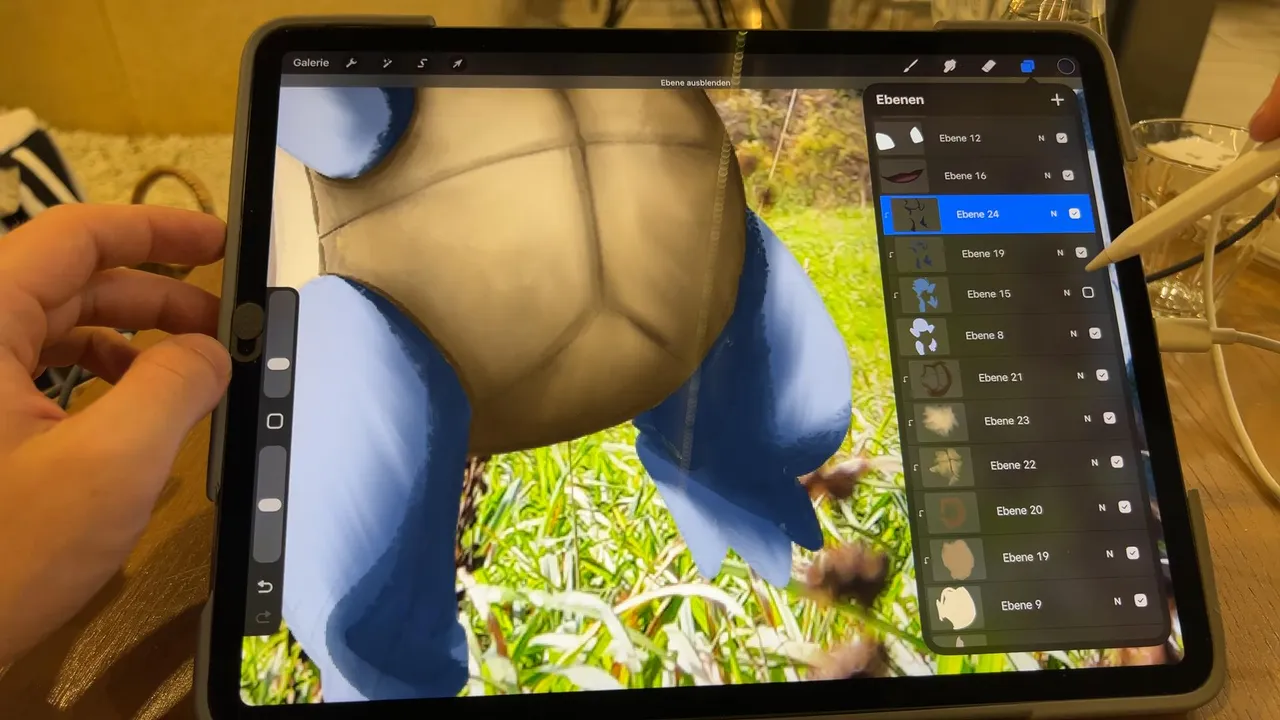Activate the Selection S-shaped tool
The height and width of the screenshot is (720, 1280).
(422, 63)
